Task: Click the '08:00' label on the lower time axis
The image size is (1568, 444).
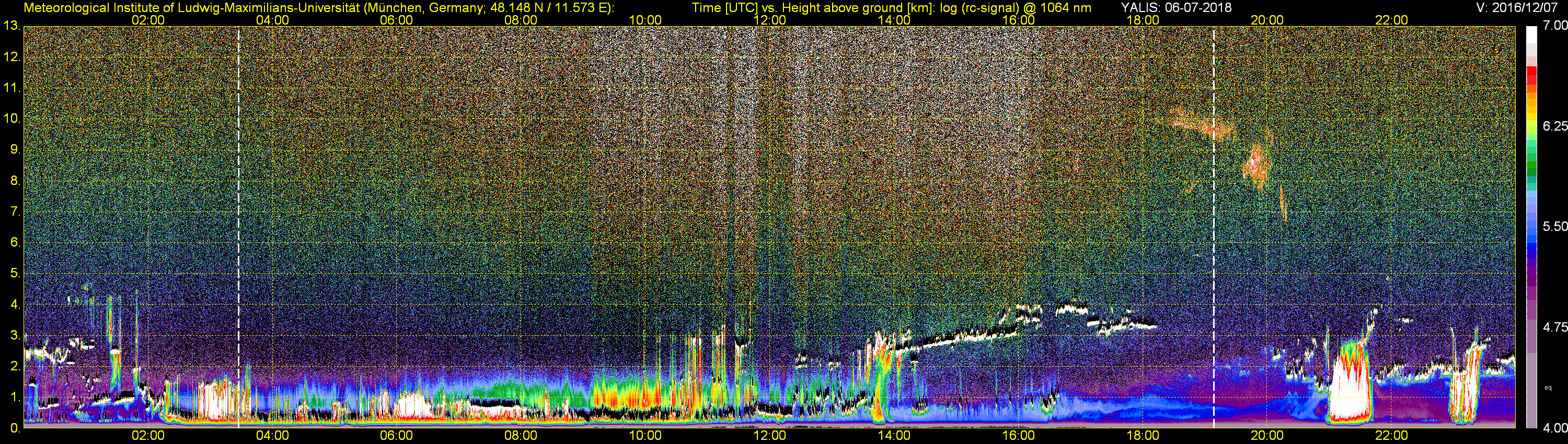Action: point(521,436)
